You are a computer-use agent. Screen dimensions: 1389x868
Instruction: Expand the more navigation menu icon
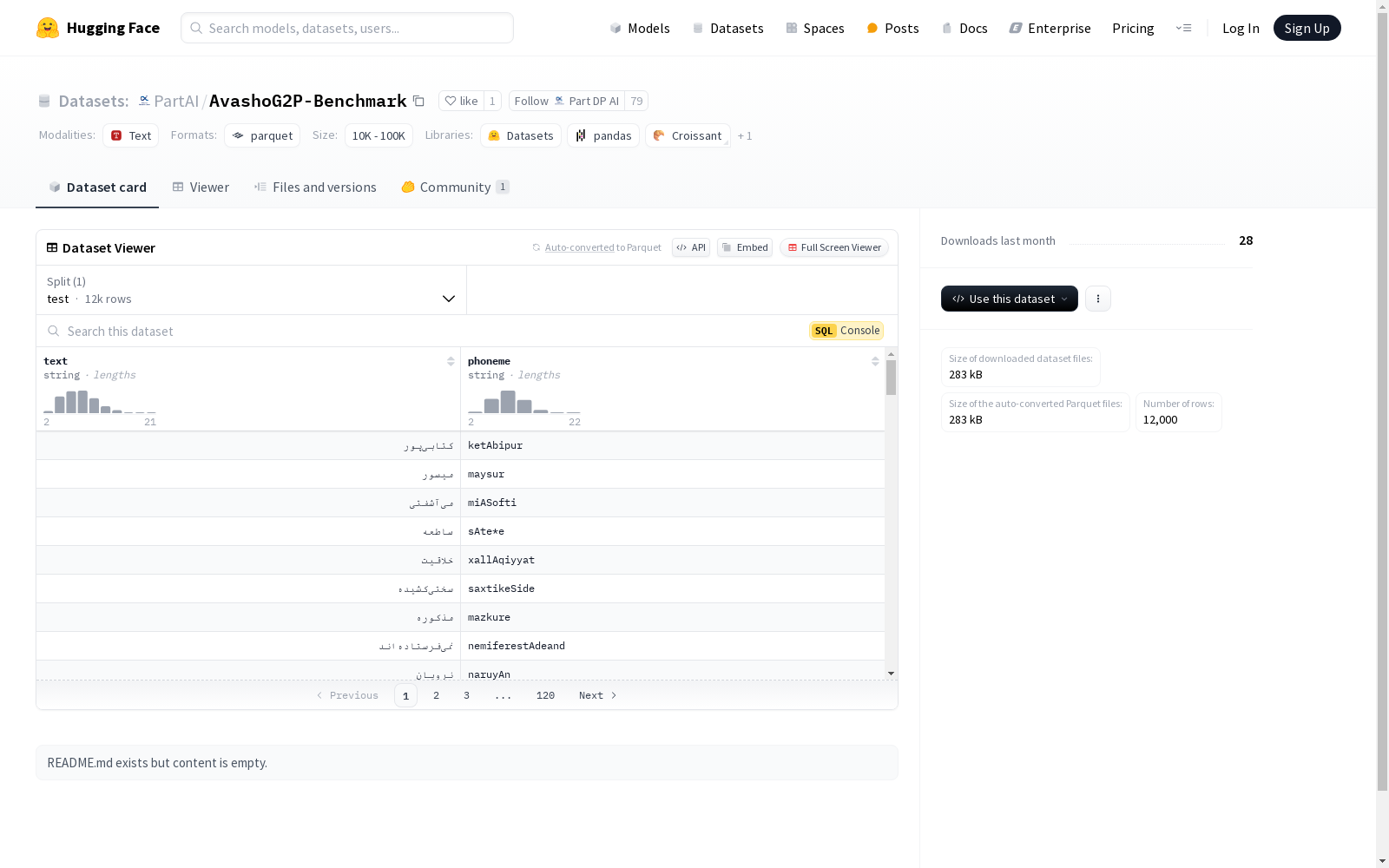[x=1183, y=28]
